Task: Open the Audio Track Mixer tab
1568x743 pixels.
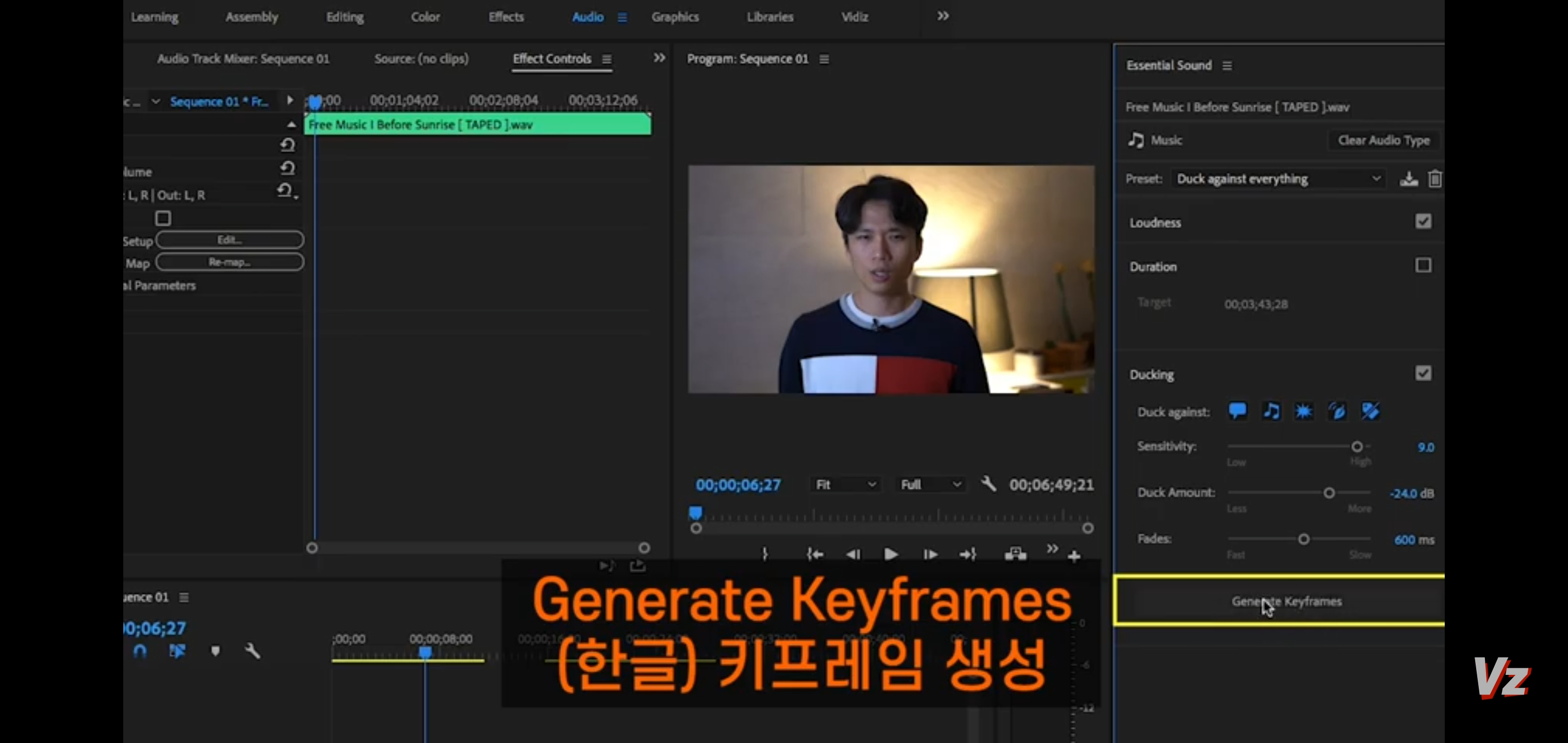Action: tap(243, 59)
